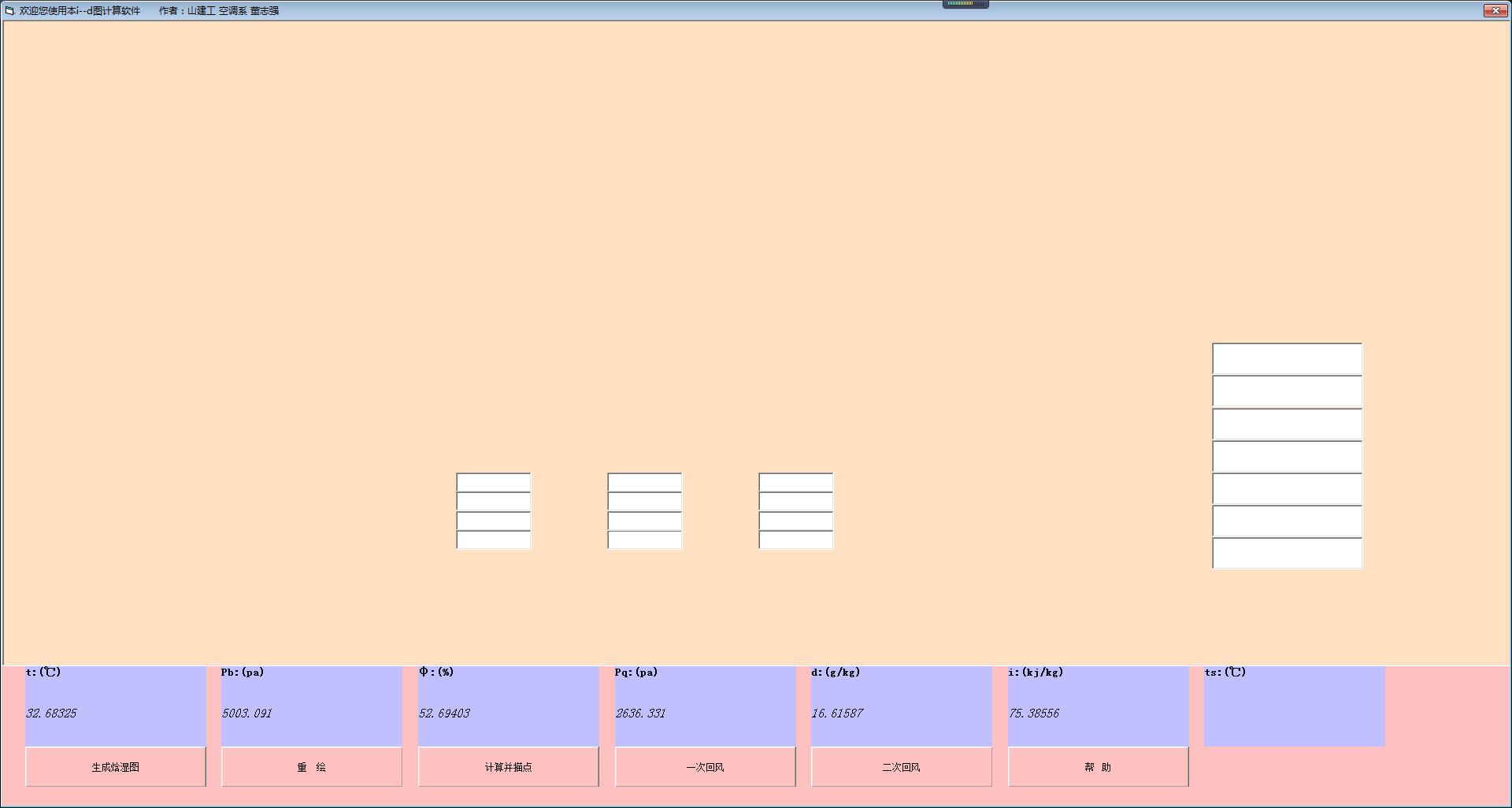This screenshot has height=808, width=1512.
Task: Click the Pq:(pa) vapor pressure panel
Action: point(706,706)
